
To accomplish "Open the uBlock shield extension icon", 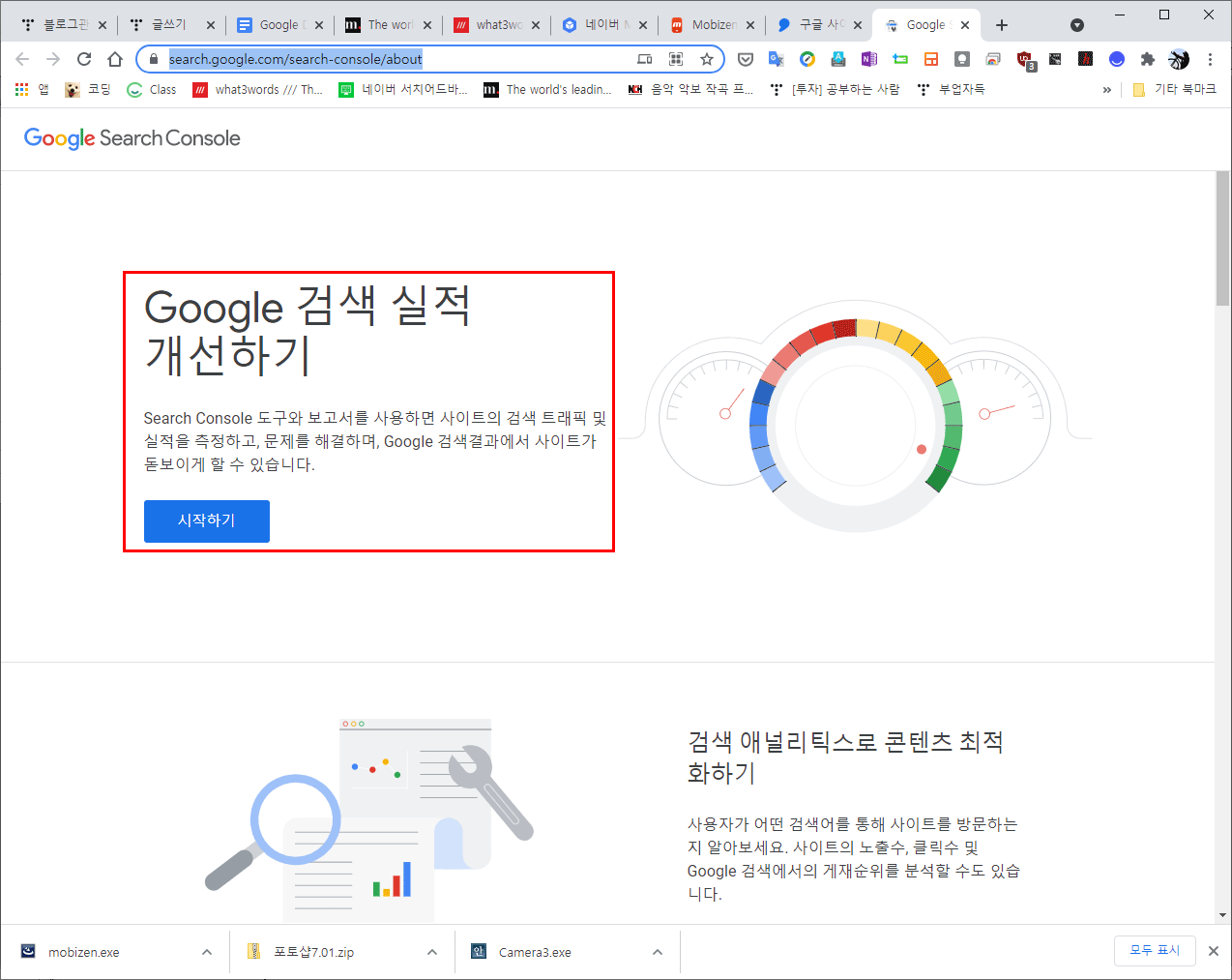I will 1025,60.
